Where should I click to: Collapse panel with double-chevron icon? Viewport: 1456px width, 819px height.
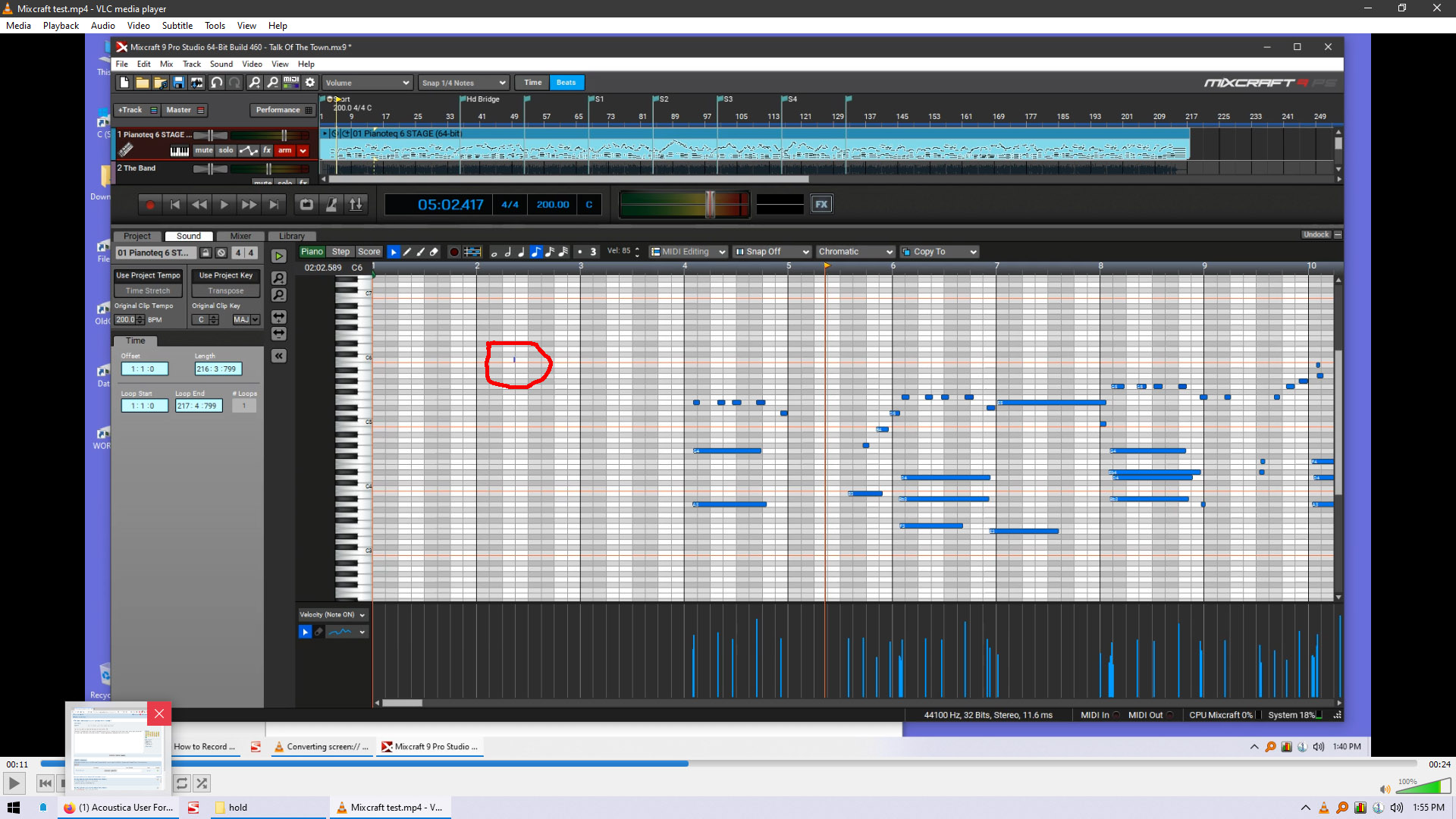(x=279, y=356)
